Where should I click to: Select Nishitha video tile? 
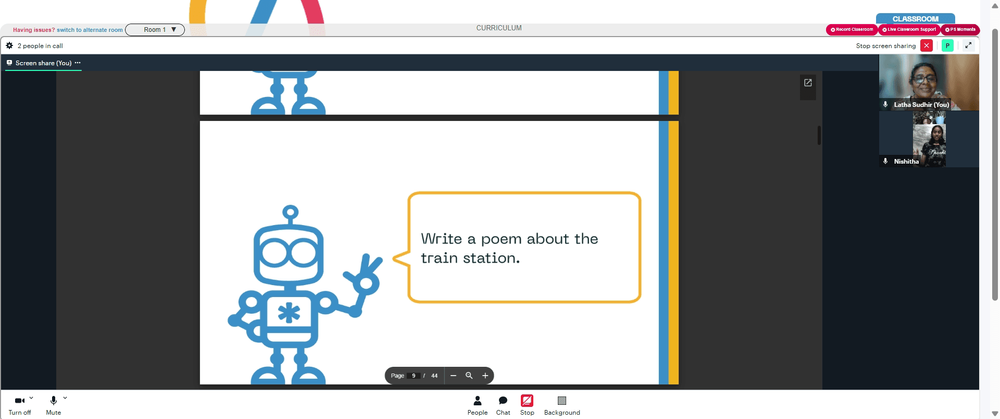(x=929, y=140)
